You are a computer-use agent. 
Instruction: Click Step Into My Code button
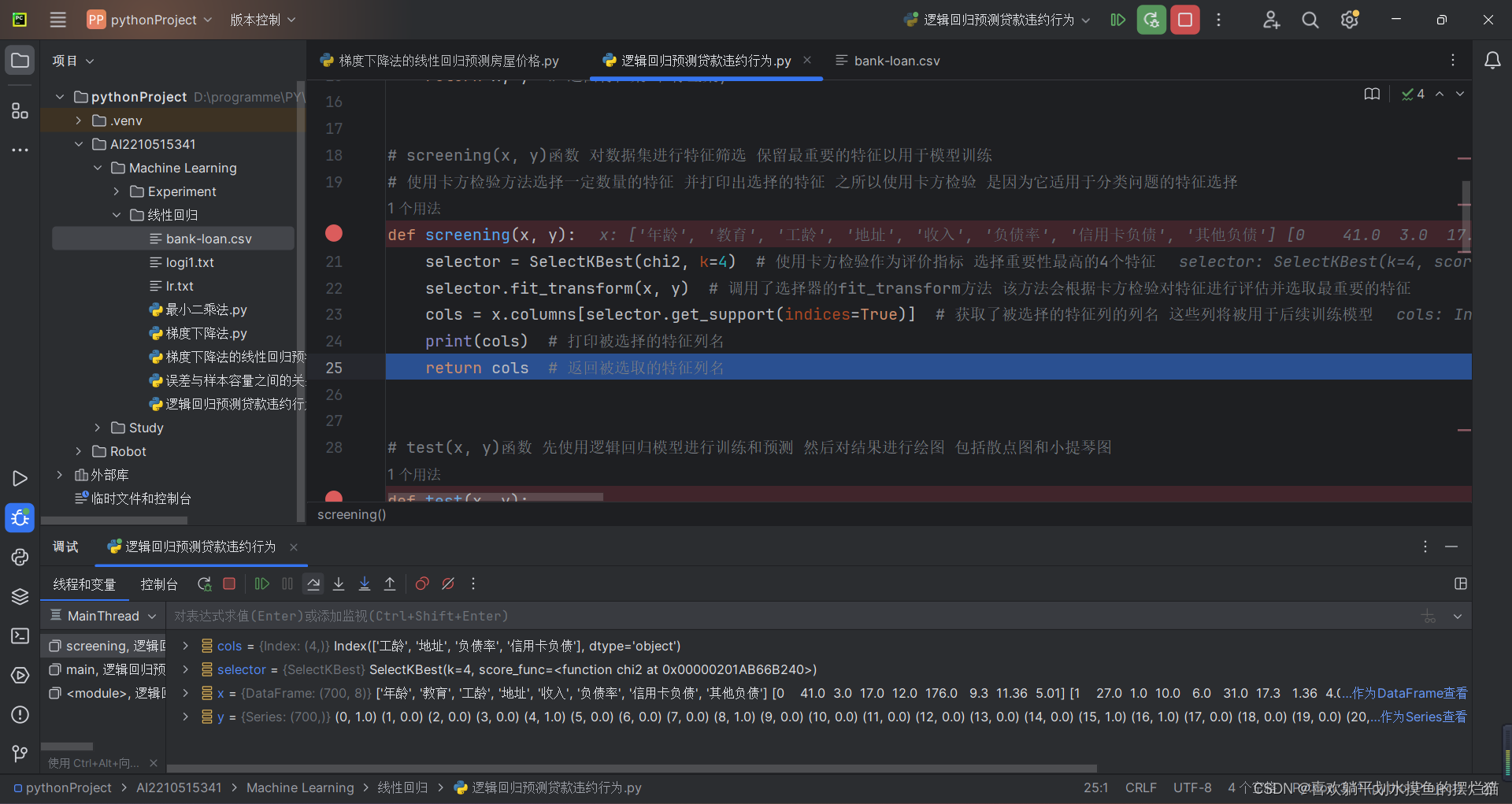tap(365, 584)
